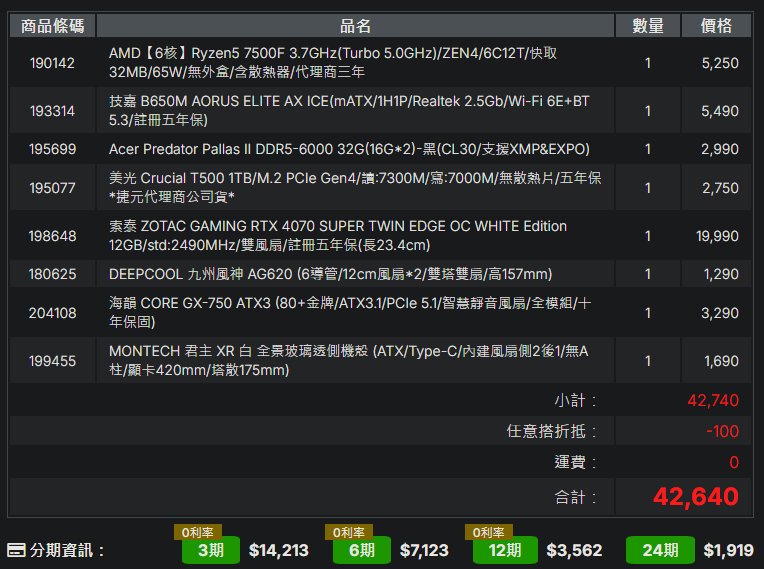This screenshot has width=764, height=569.
Task: Click the price 2,990
Action: tap(720, 149)
